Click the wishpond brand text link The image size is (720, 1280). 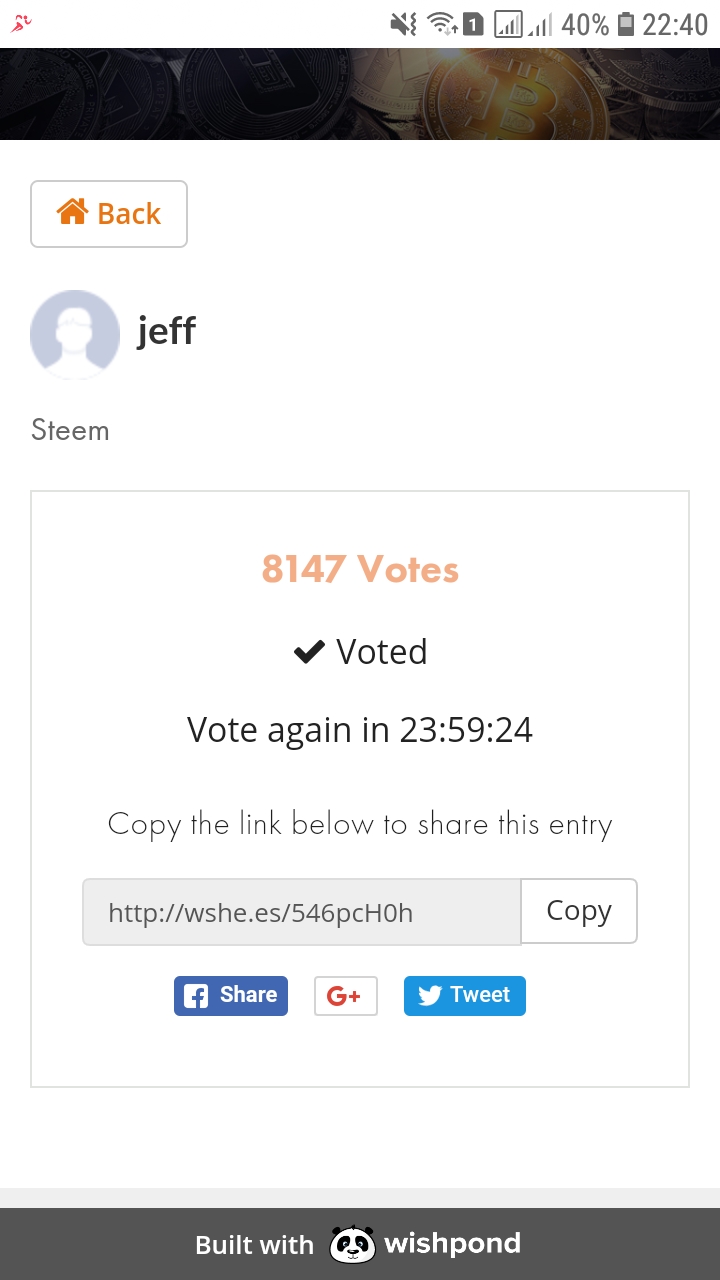(x=452, y=1244)
